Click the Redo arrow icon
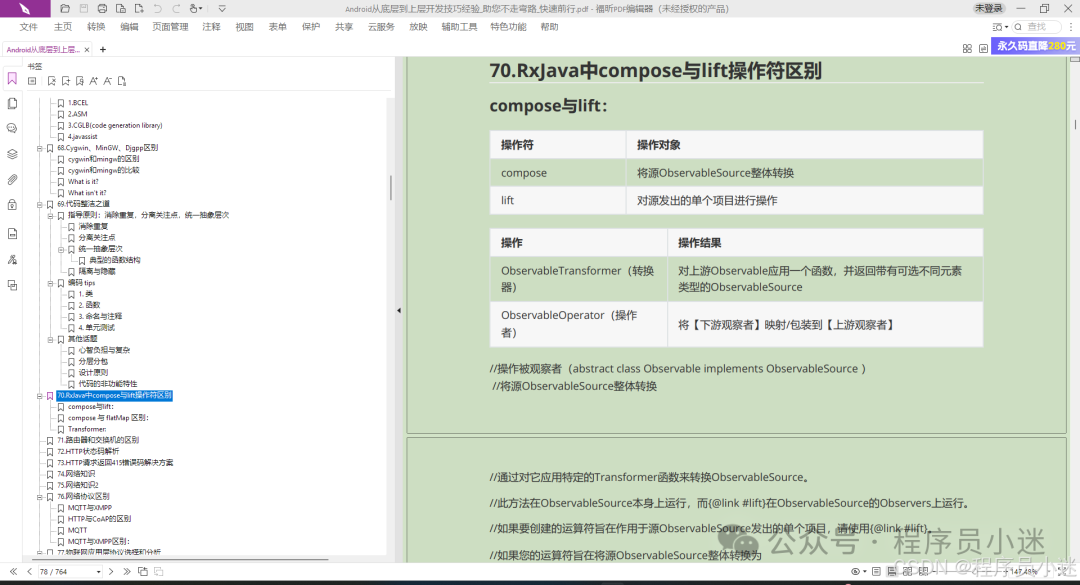Screen dimensions: 1080x585 (x=176, y=9)
